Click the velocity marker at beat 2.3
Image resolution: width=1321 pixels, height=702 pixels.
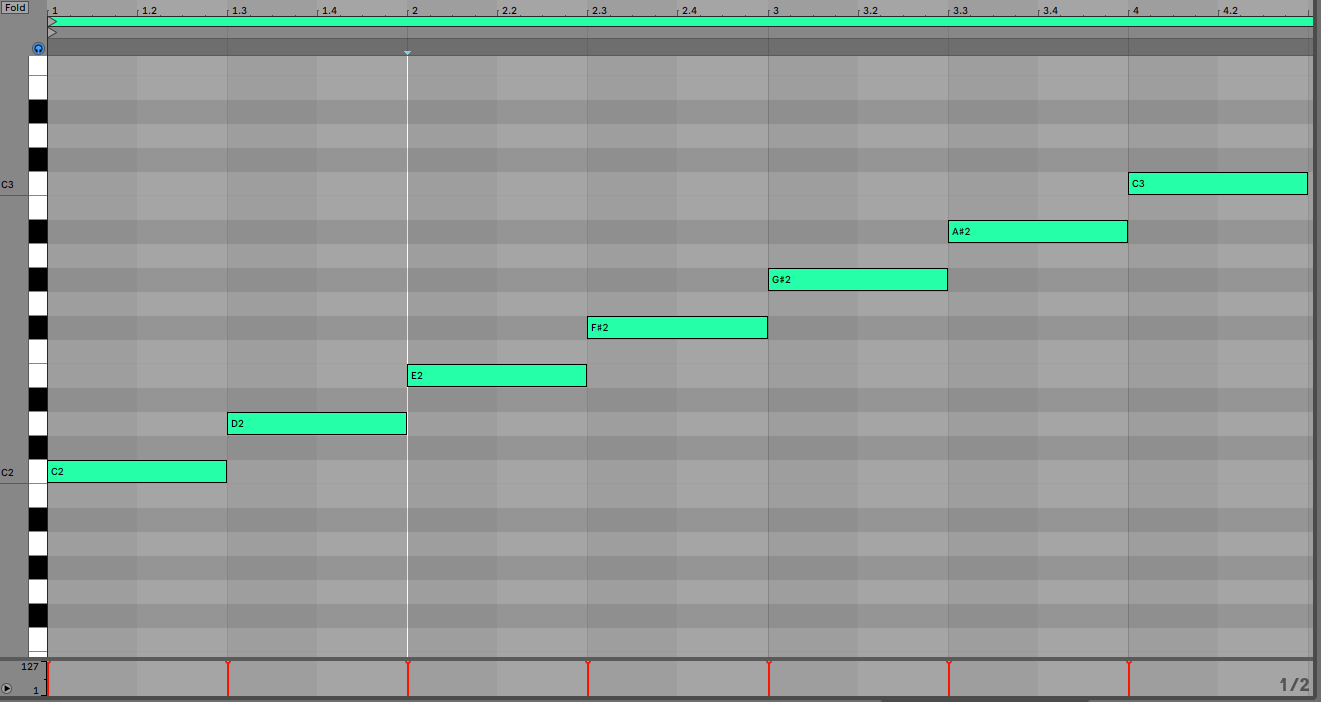click(x=588, y=678)
